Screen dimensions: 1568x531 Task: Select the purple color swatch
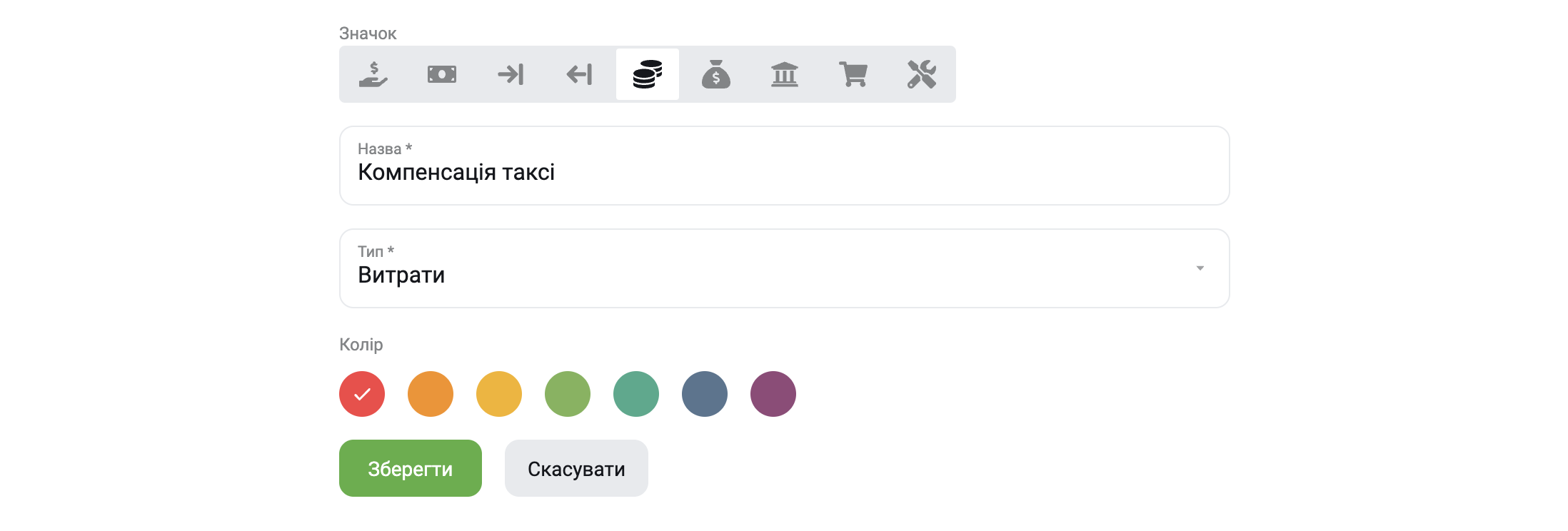(x=773, y=394)
